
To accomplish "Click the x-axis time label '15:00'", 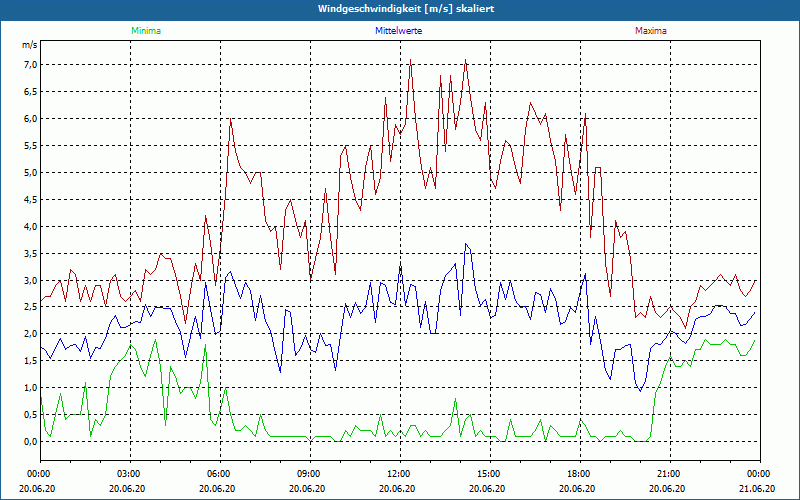I will (x=490, y=474).
